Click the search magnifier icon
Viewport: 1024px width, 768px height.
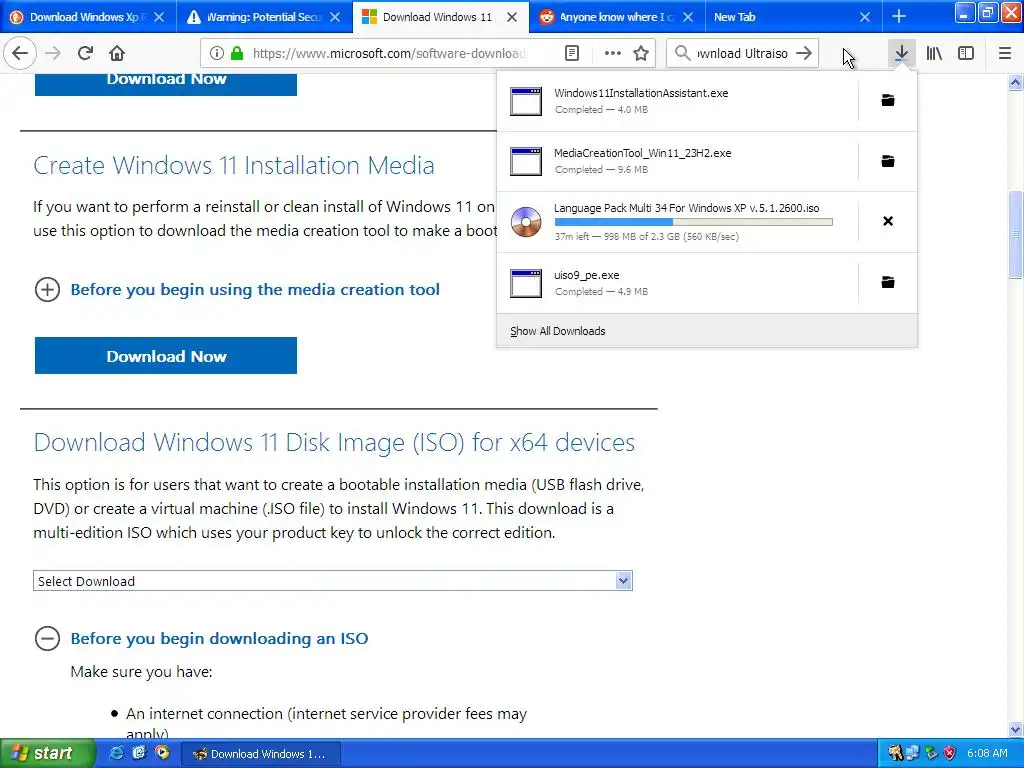(x=682, y=53)
